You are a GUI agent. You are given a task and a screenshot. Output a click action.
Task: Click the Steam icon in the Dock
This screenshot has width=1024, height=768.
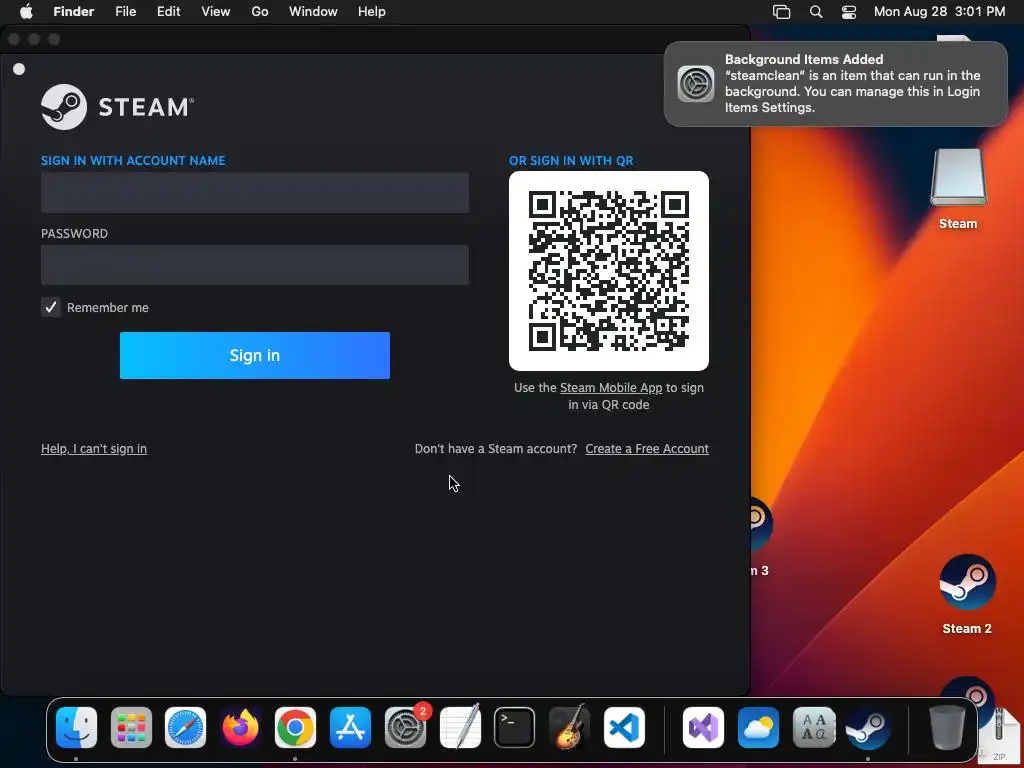(x=868, y=727)
